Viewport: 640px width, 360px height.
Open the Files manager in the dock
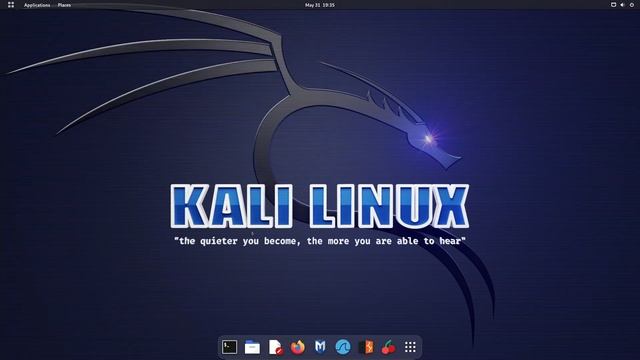[252, 347]
